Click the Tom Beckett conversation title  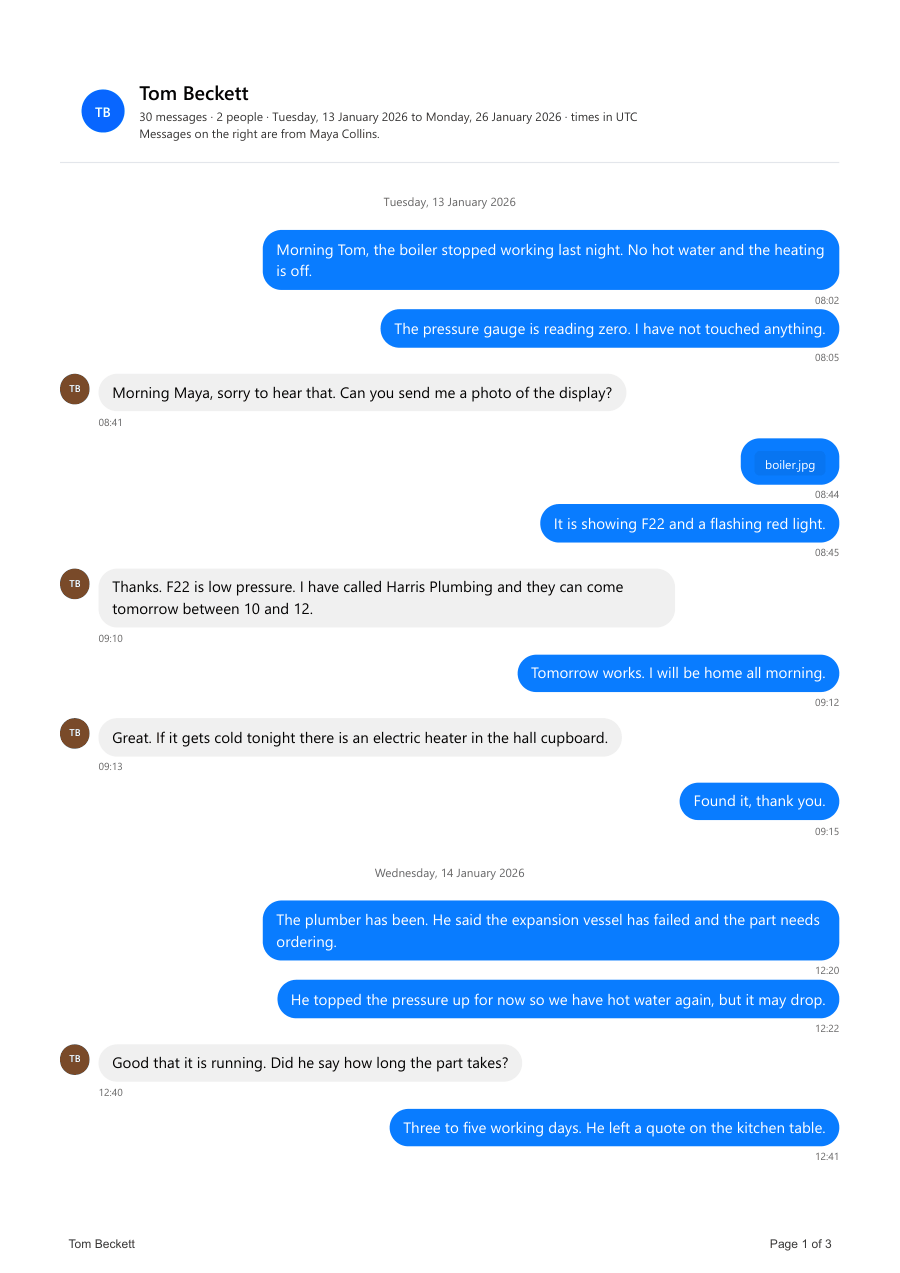tap(194, 94)
